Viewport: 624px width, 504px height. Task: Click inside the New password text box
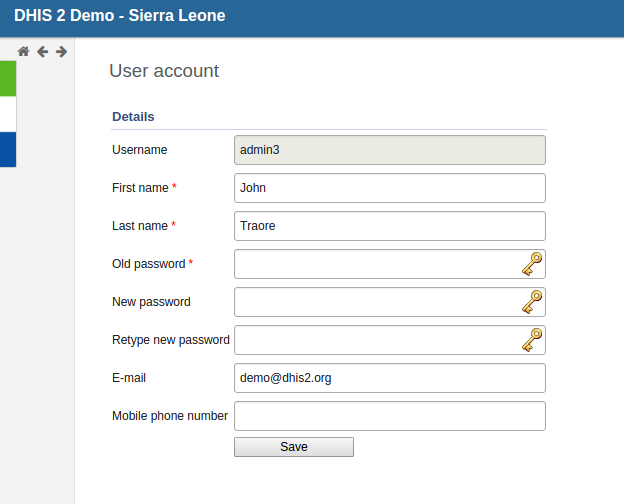pyautogui.click(x=375, y=302)
